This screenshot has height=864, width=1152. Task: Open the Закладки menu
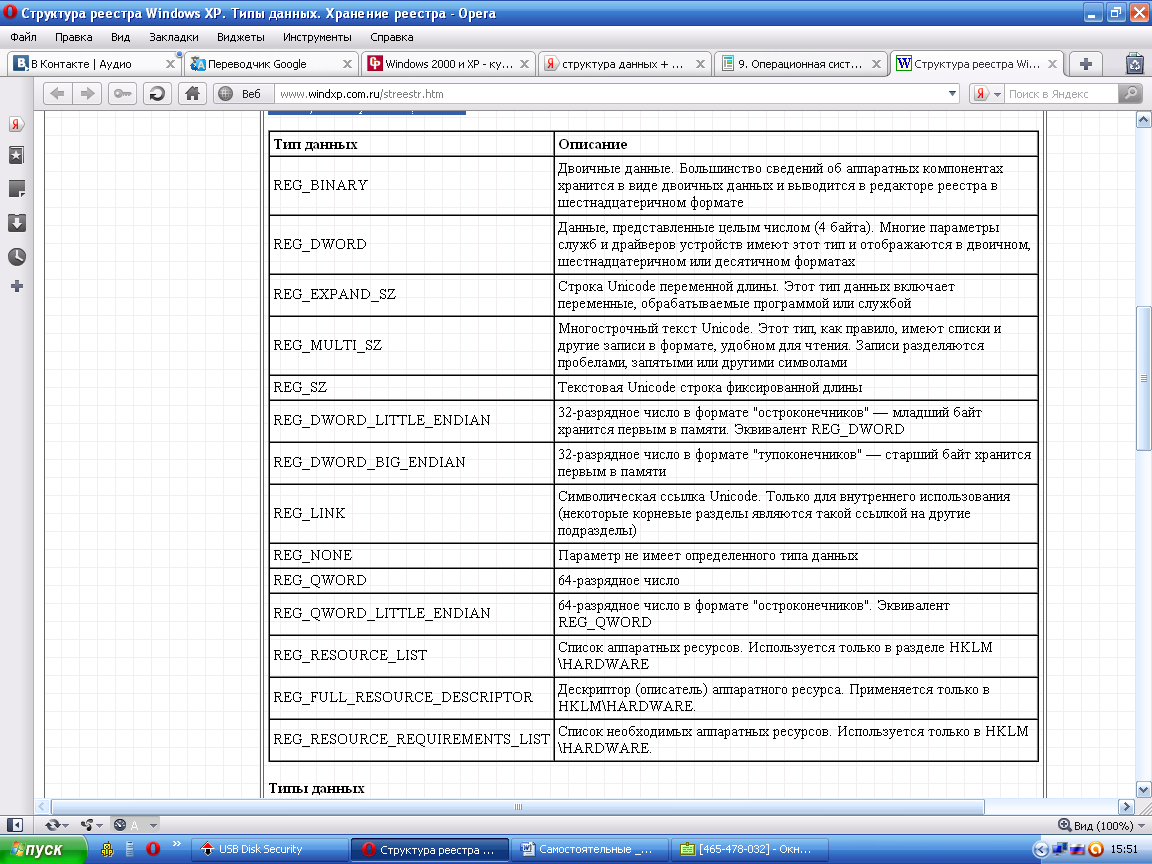pyautogui.click(x=173, y=37)
